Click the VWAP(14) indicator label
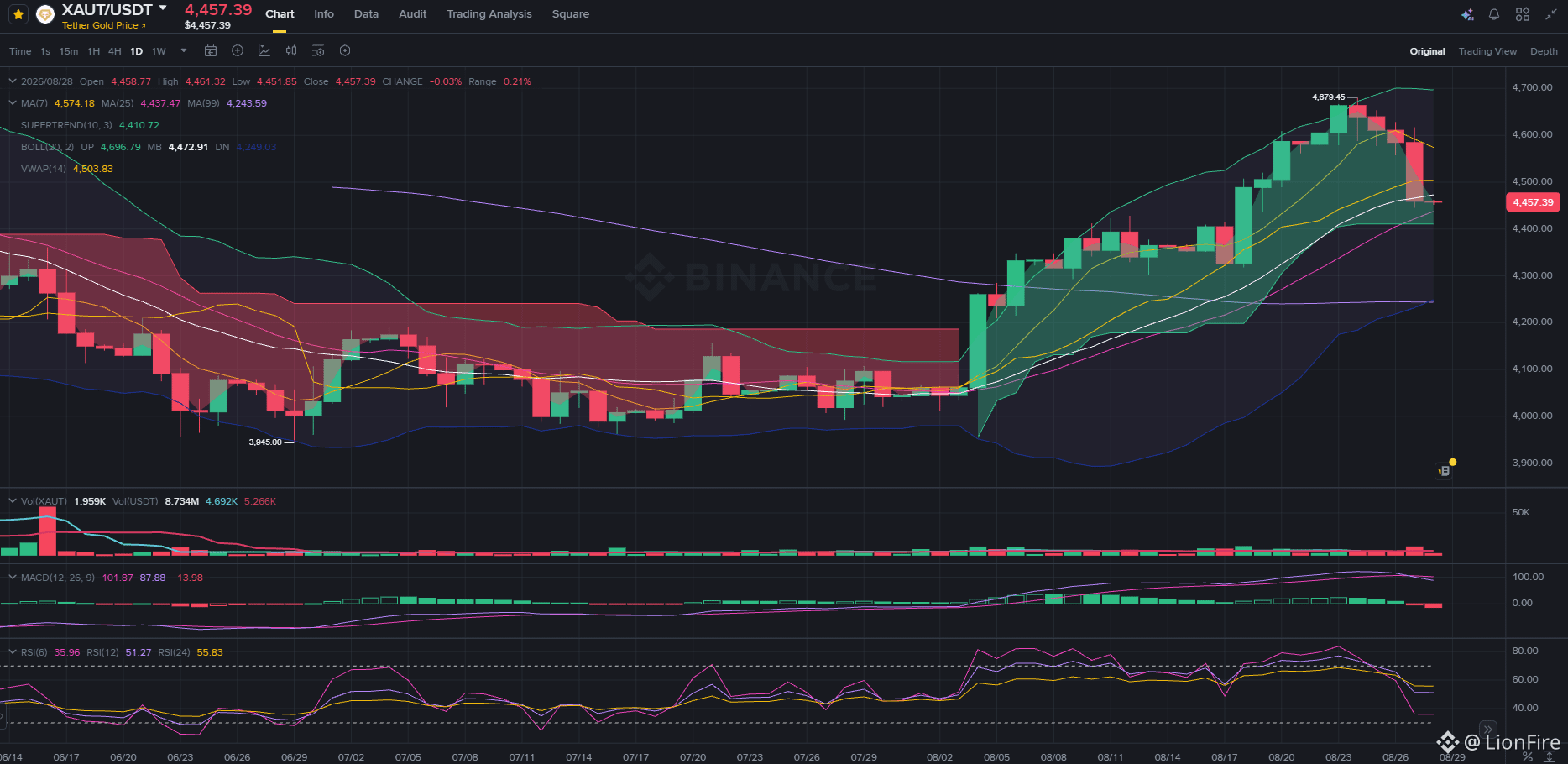This screenshot has width=1568, height=764. point(44,169)
